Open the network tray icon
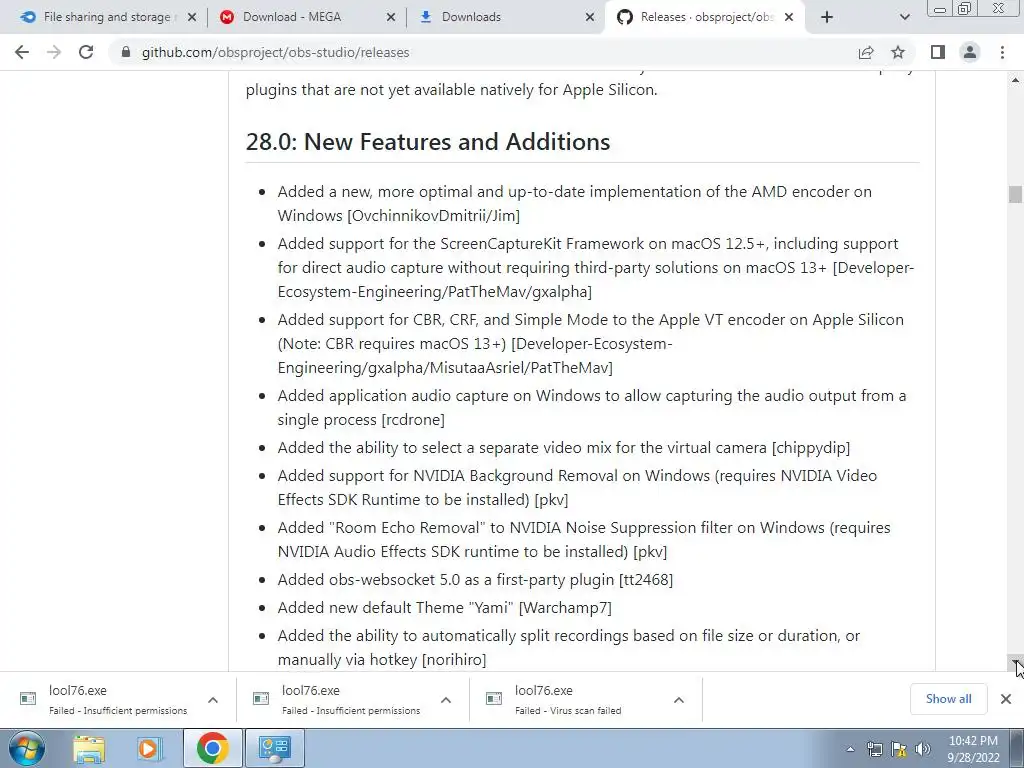 coord(874,749)
